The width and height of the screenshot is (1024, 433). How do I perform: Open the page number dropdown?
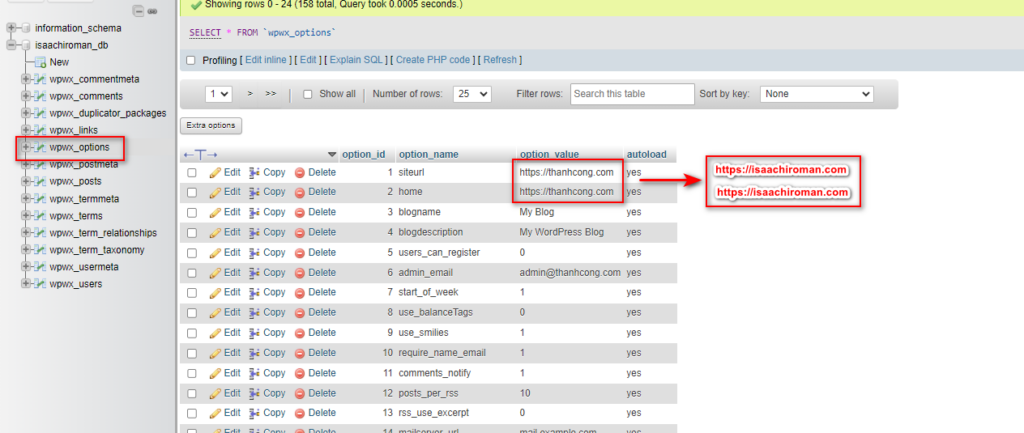tap(219, 94)
